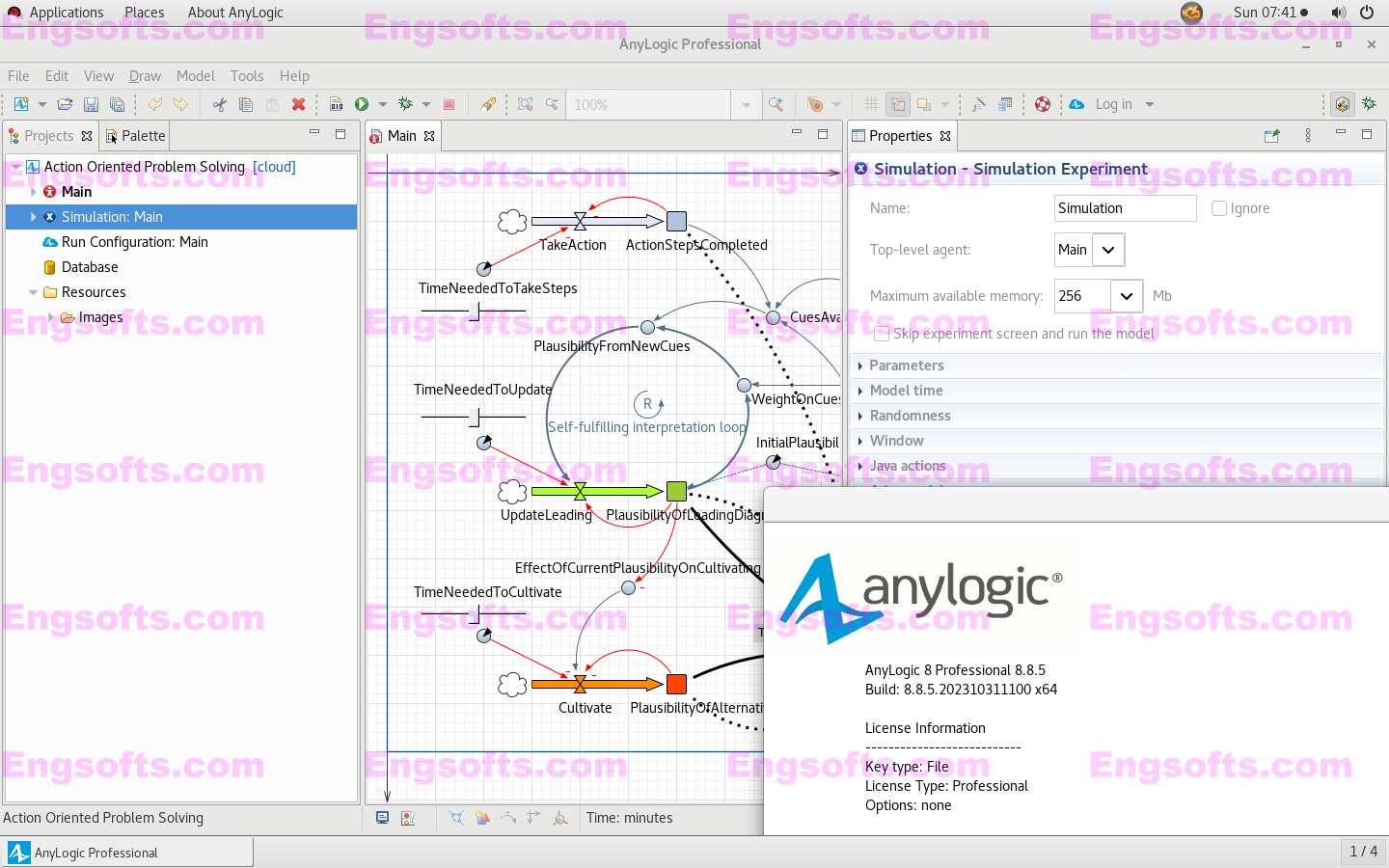Click the volume speaker icon

(1338, 13)
